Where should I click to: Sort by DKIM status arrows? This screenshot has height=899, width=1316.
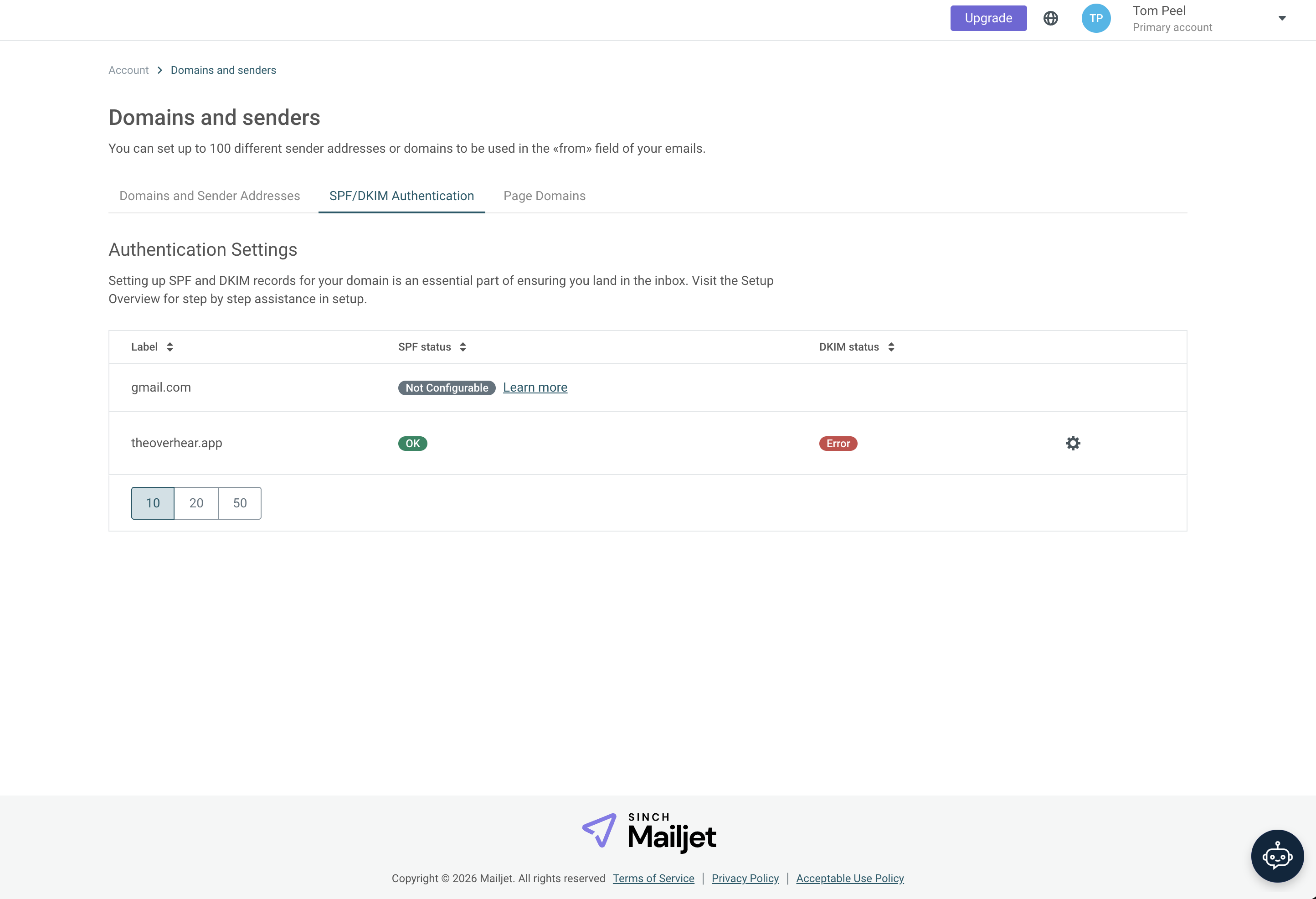[x=891, y=347]
